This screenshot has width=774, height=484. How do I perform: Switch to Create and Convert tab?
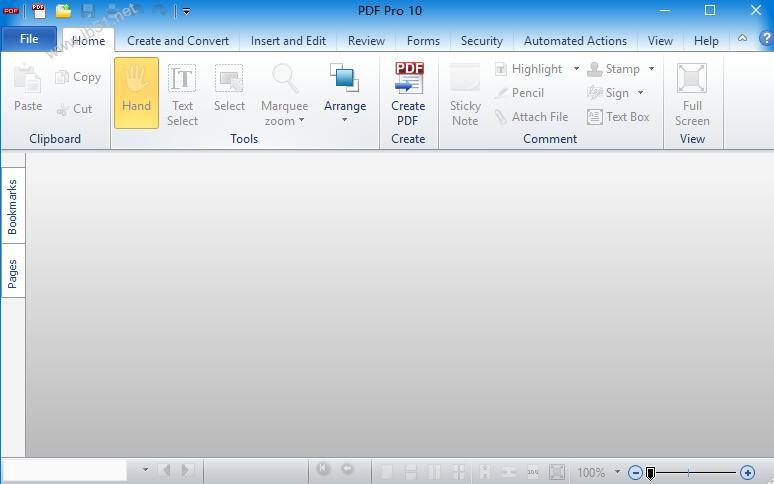pyautogui.click(x=178, y=41)
